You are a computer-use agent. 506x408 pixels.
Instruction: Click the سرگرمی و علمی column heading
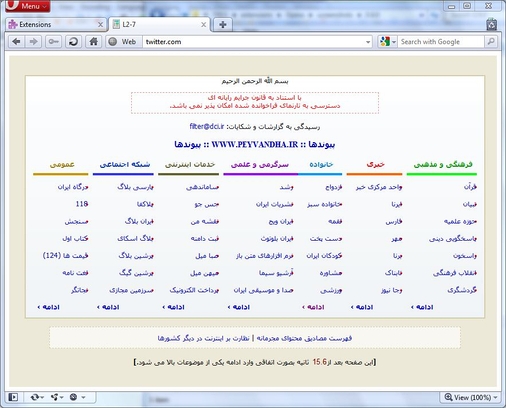click(x=260, y=164)
